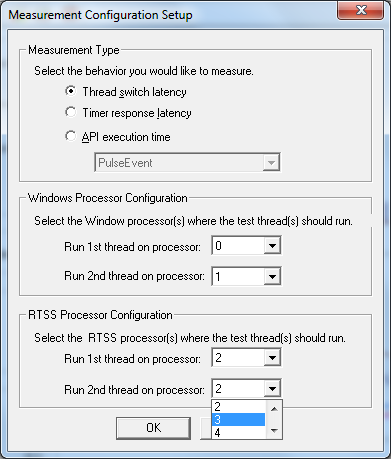
Task: Pick highlighted processor 3 in list
Action: (239, 419)
